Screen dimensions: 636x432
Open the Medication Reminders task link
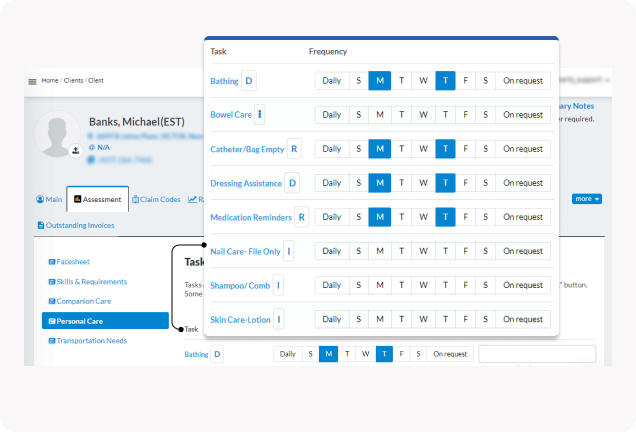coord(251,217)
